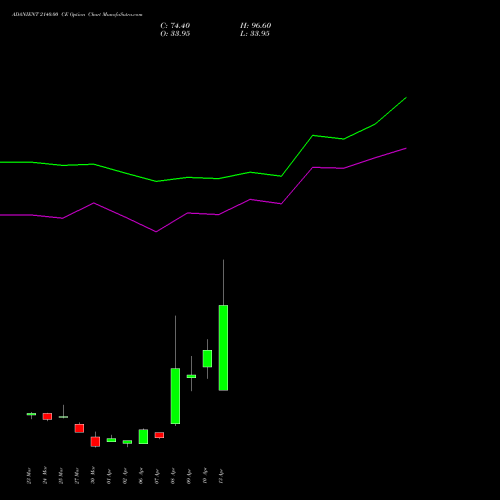
Task: Click the small green candle above 23 Mar
Action: [31, 414]
